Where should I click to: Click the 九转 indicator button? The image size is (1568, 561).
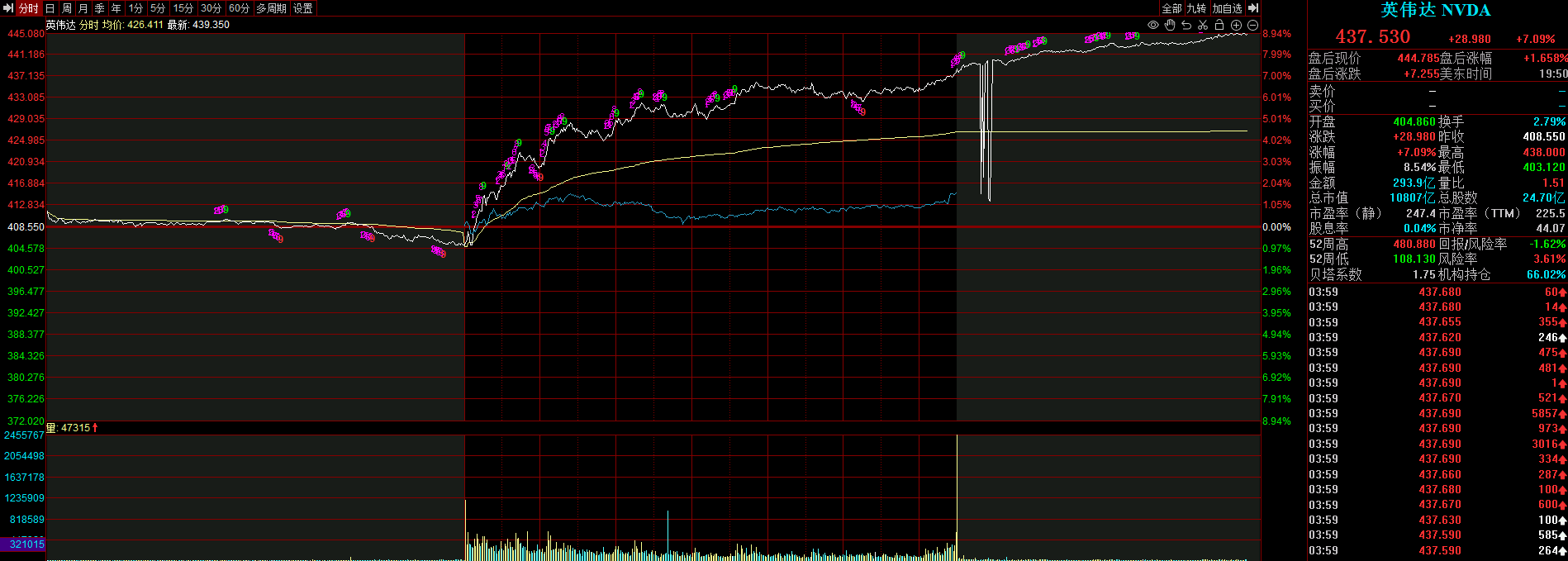click(x=1196, y=8)
